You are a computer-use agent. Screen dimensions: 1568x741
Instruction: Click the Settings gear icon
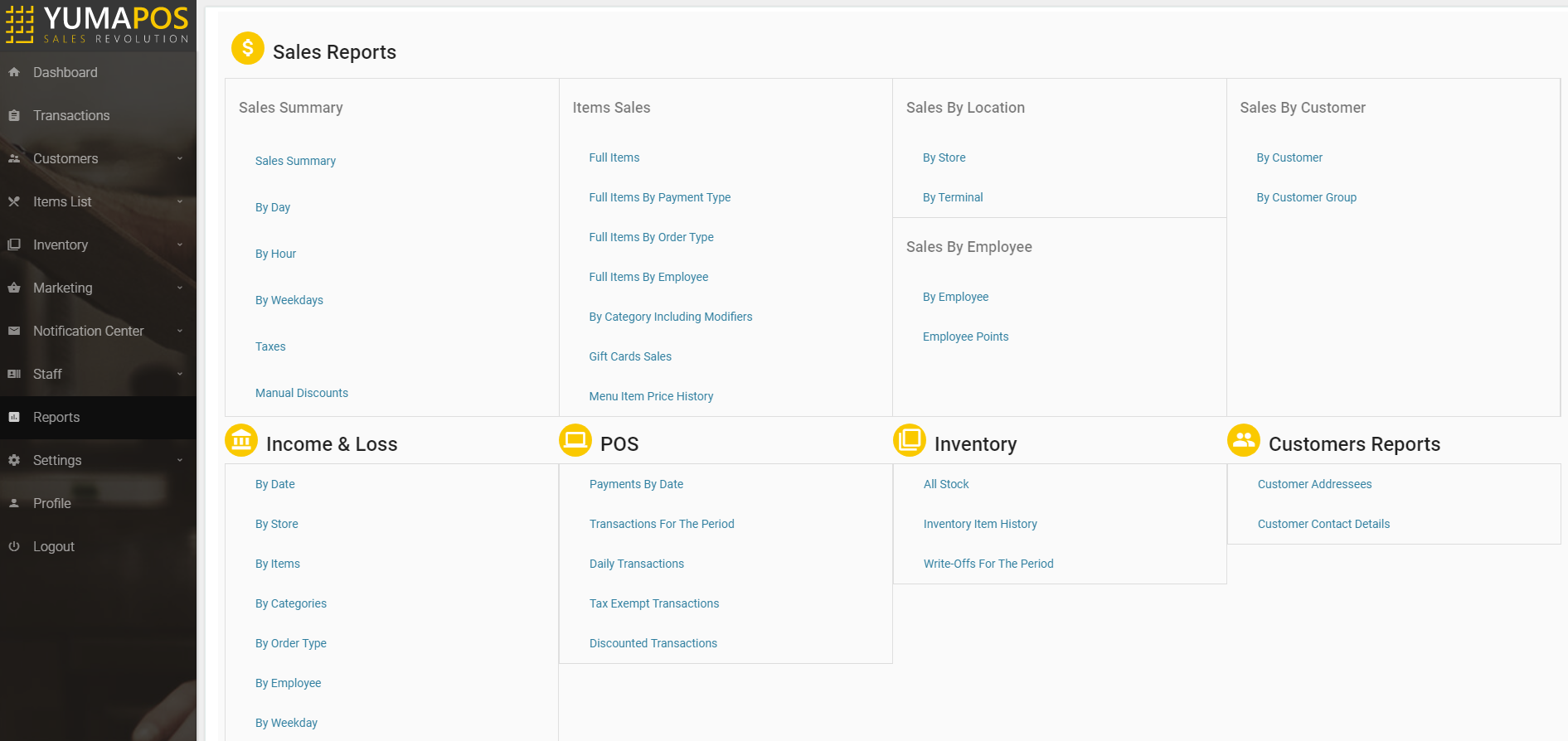14,460
